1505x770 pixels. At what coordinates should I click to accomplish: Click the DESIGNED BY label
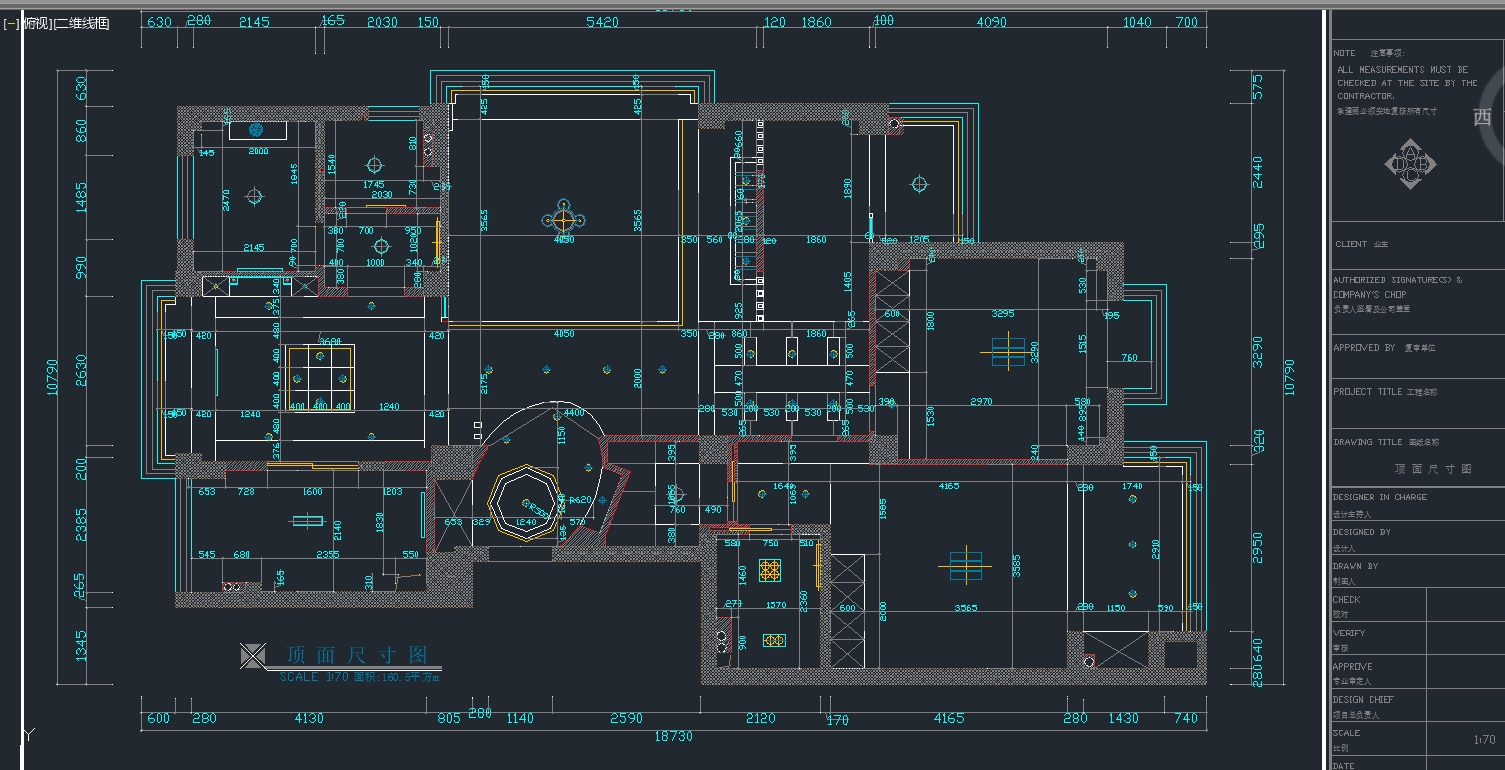1361,532
